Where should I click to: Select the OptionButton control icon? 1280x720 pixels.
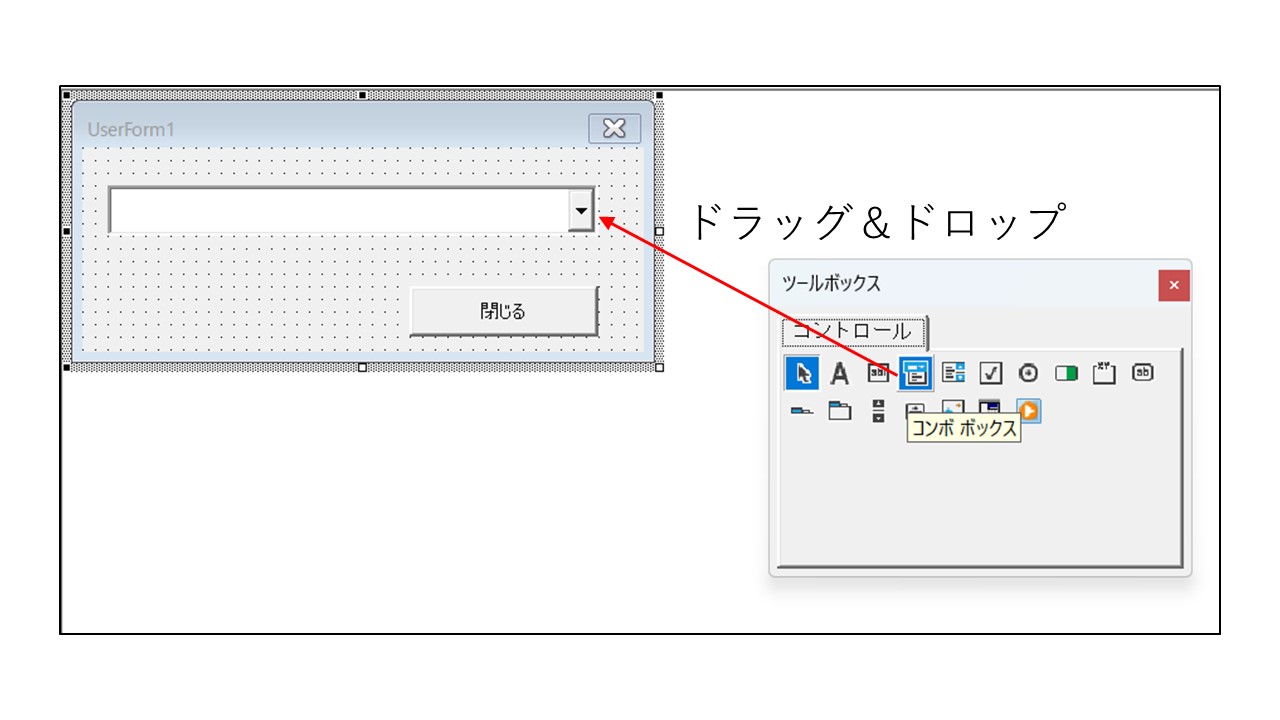point(1028,373)
